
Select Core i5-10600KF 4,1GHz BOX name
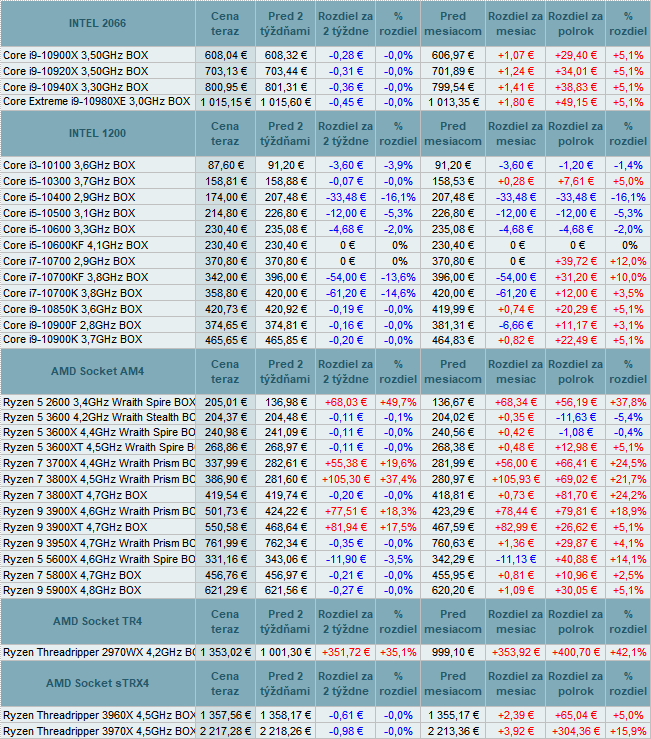point(75,246)
